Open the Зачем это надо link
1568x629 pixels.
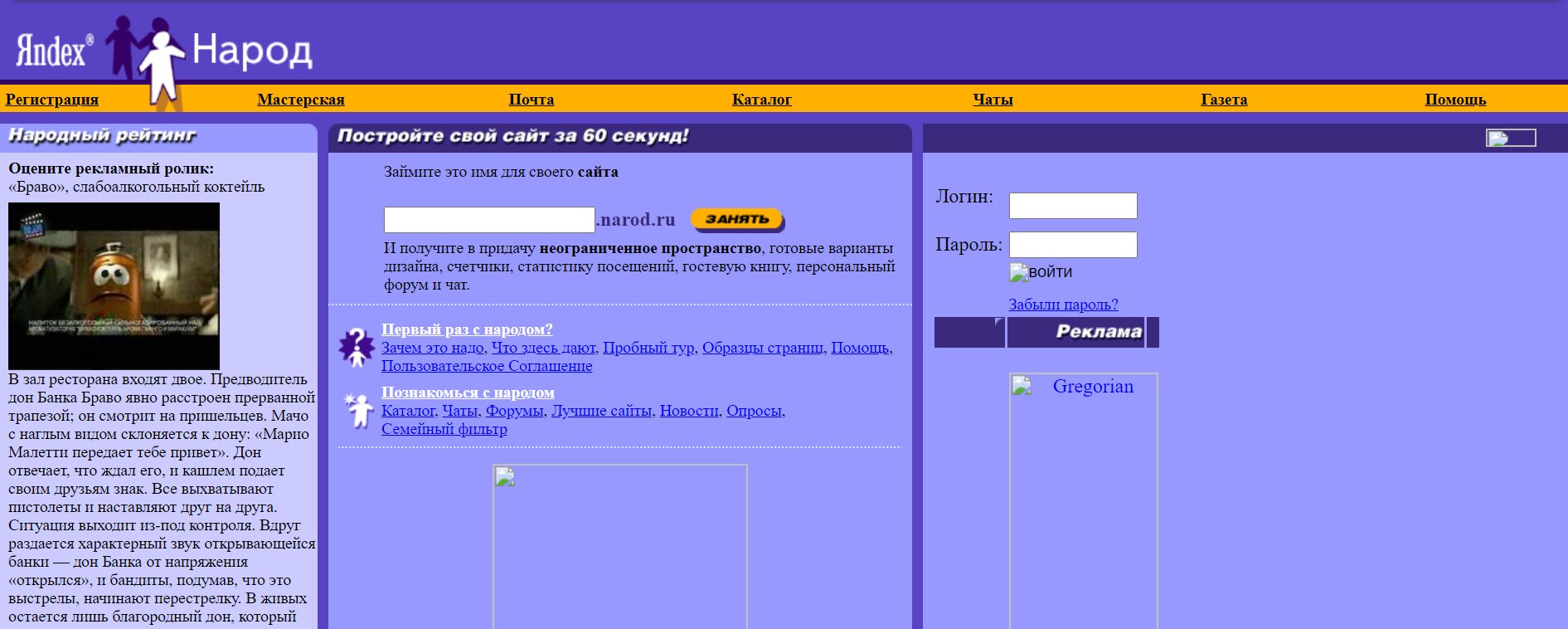(x=433, y=348)
